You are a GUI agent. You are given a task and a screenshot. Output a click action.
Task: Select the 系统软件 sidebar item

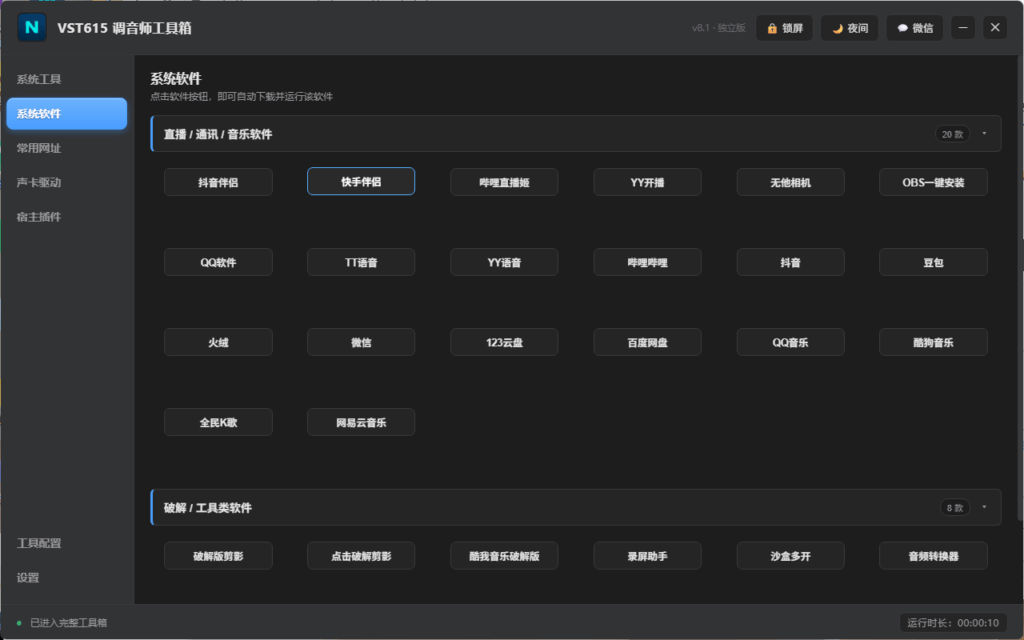pos(67,114)
